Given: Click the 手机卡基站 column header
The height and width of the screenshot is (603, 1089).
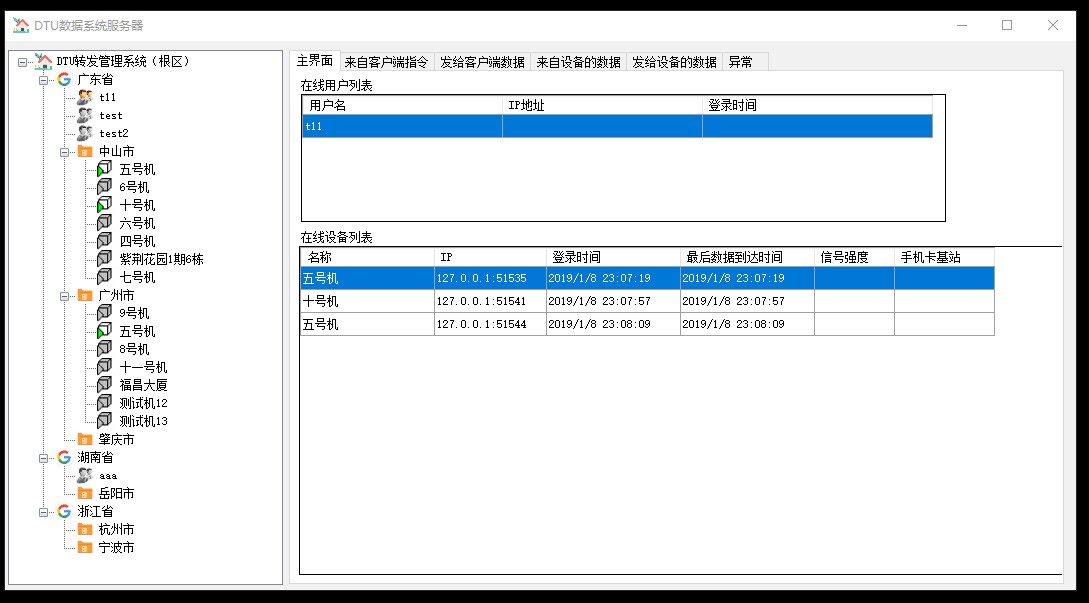Looking at the screenshot, I should tap(944, 257).
